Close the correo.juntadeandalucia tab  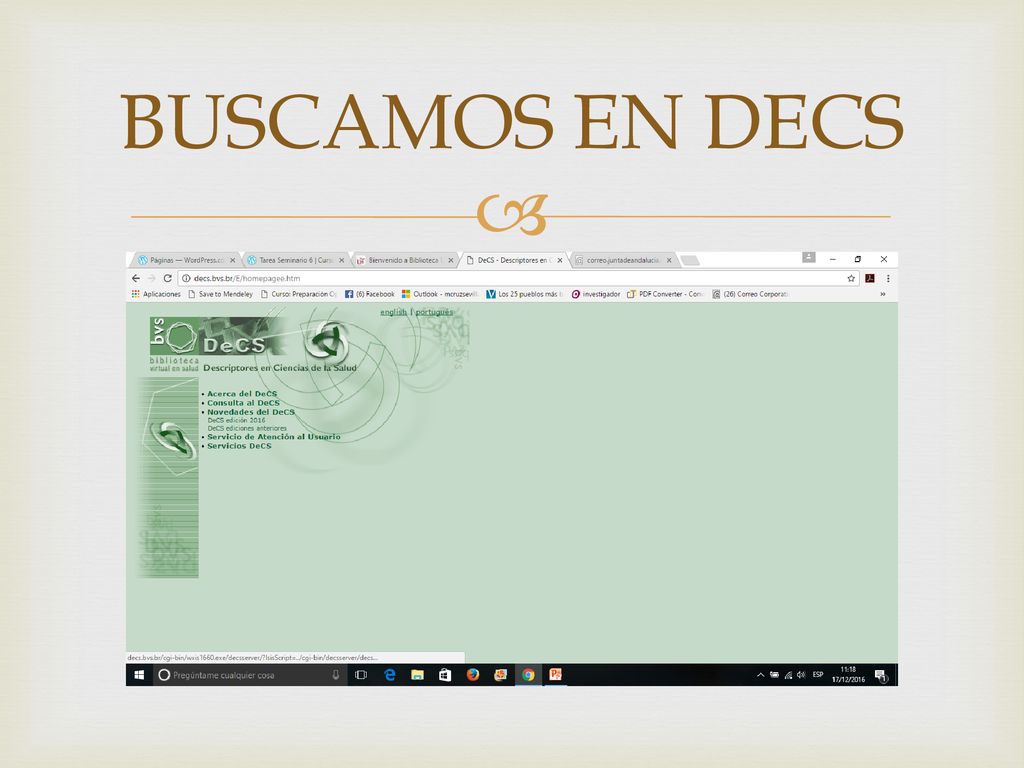point(669,260)
